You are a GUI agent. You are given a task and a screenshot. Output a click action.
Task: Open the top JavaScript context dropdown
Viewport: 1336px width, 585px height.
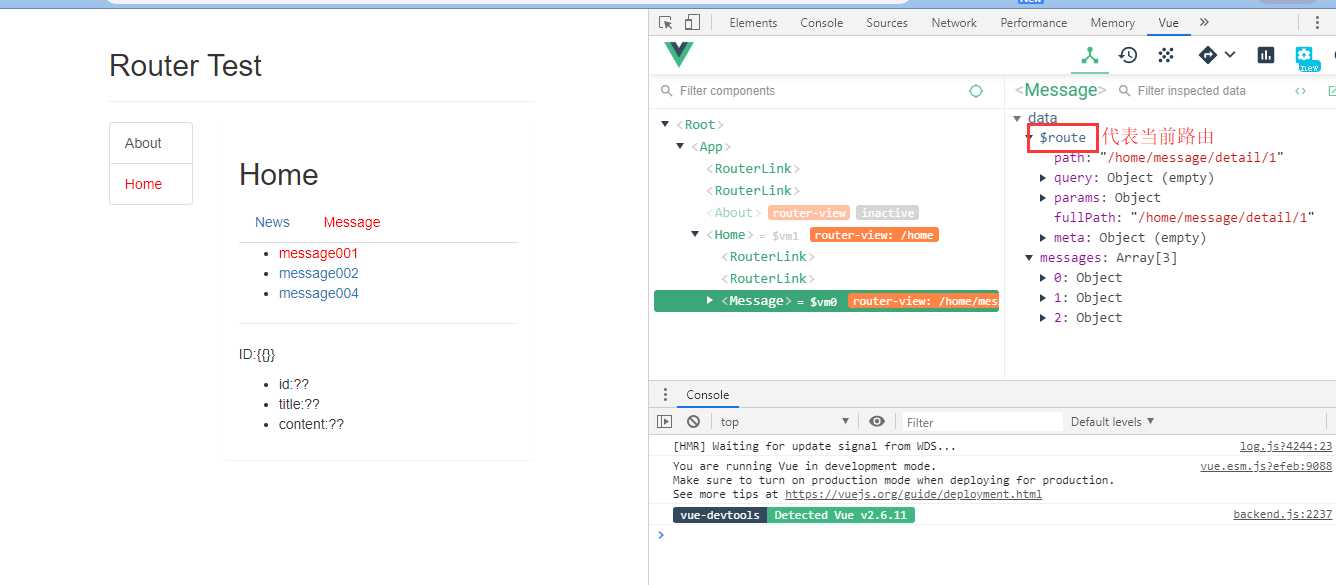[785, 422]
